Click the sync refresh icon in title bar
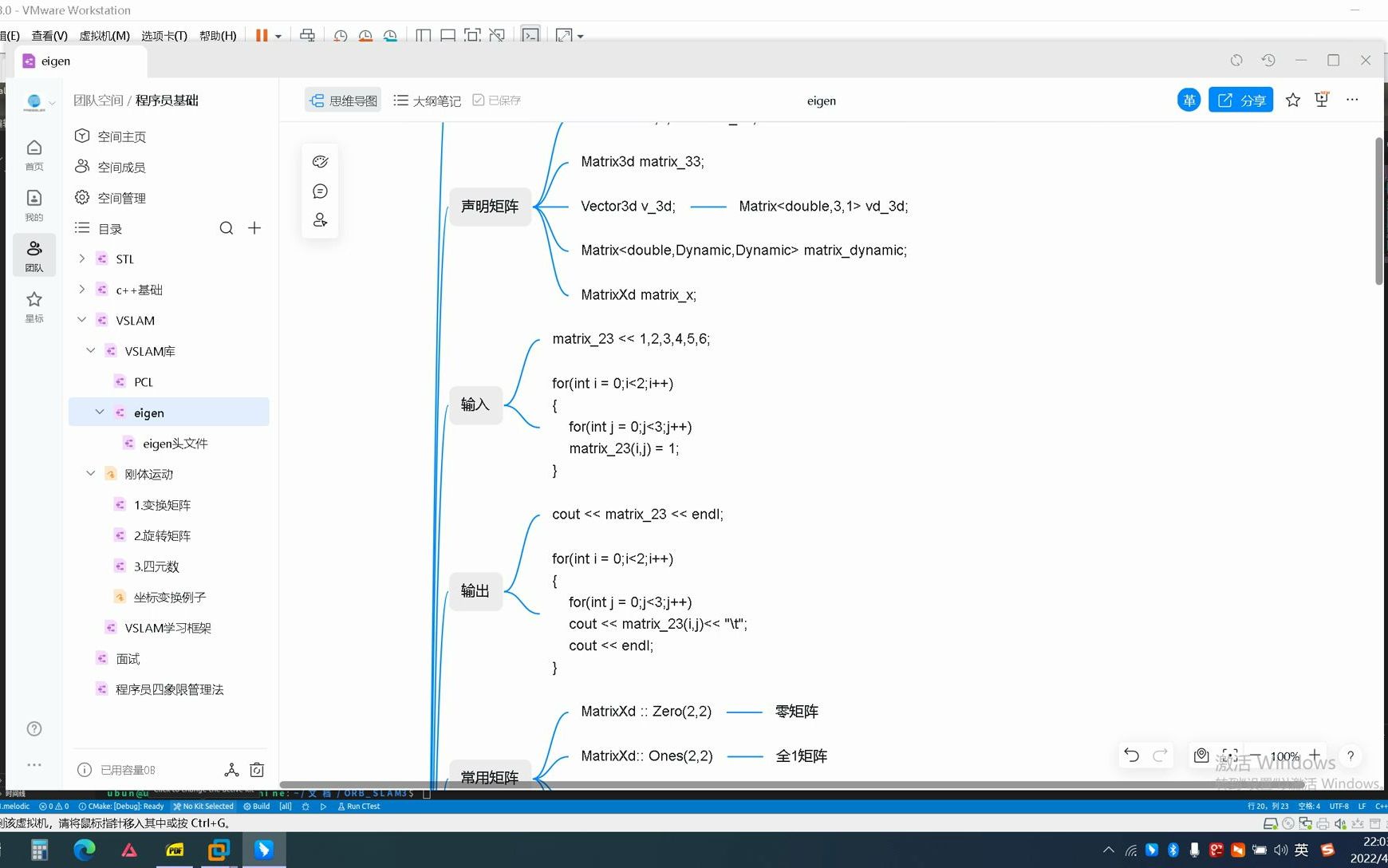1388x868 pixels. tap(1236, 61)
